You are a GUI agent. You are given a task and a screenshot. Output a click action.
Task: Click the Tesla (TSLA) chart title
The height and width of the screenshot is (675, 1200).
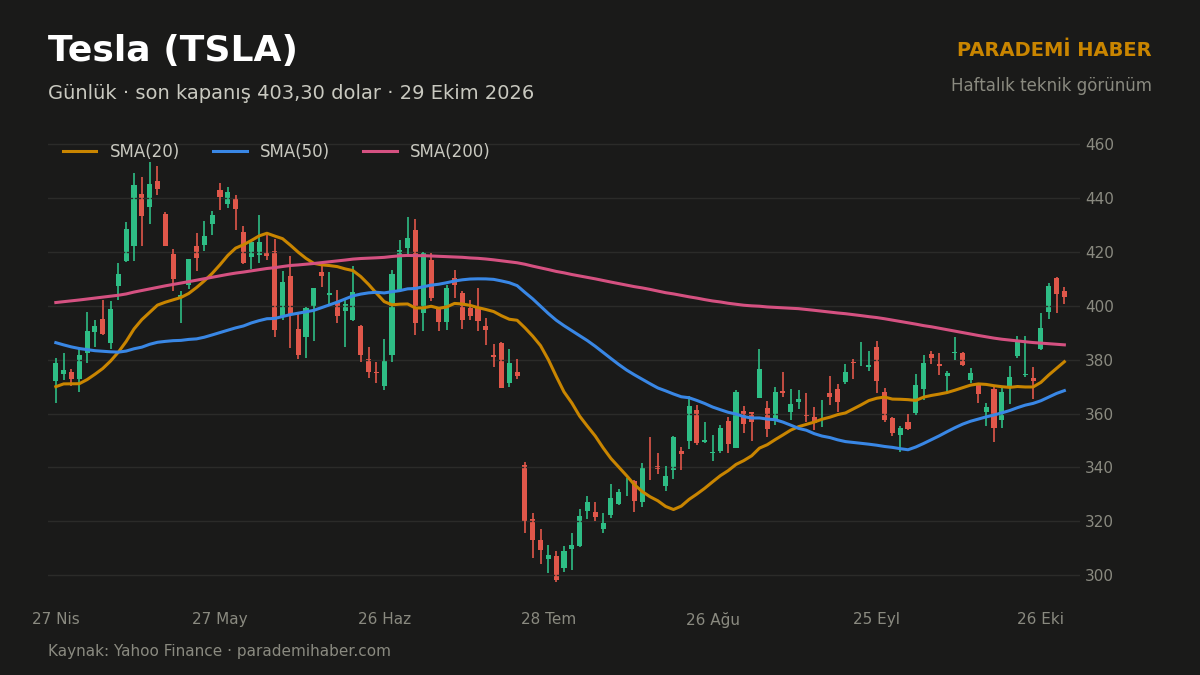pos(173,50)
